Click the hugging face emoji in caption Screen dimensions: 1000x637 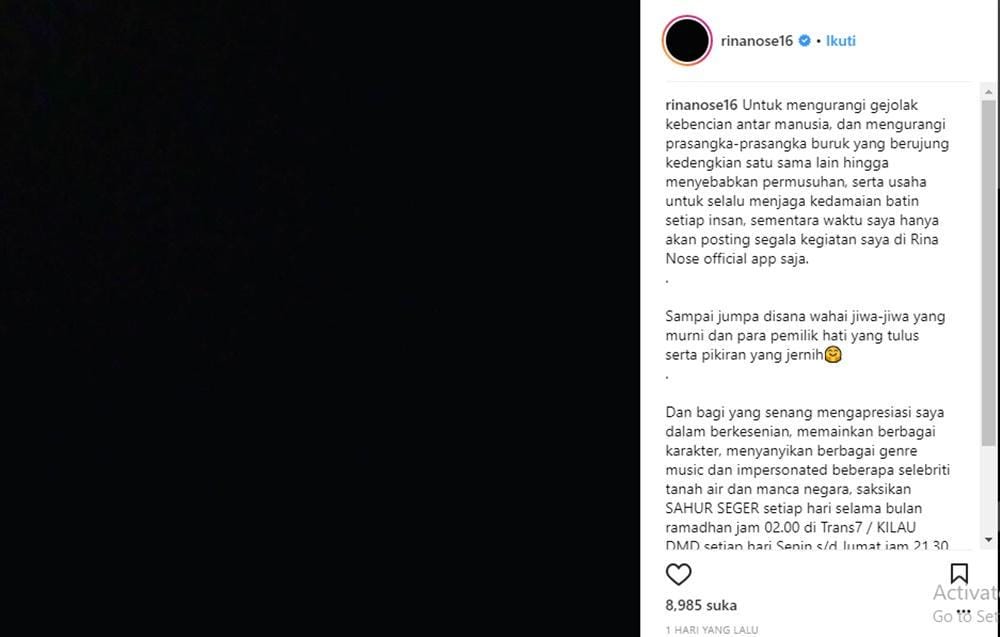tap(833, 355)
